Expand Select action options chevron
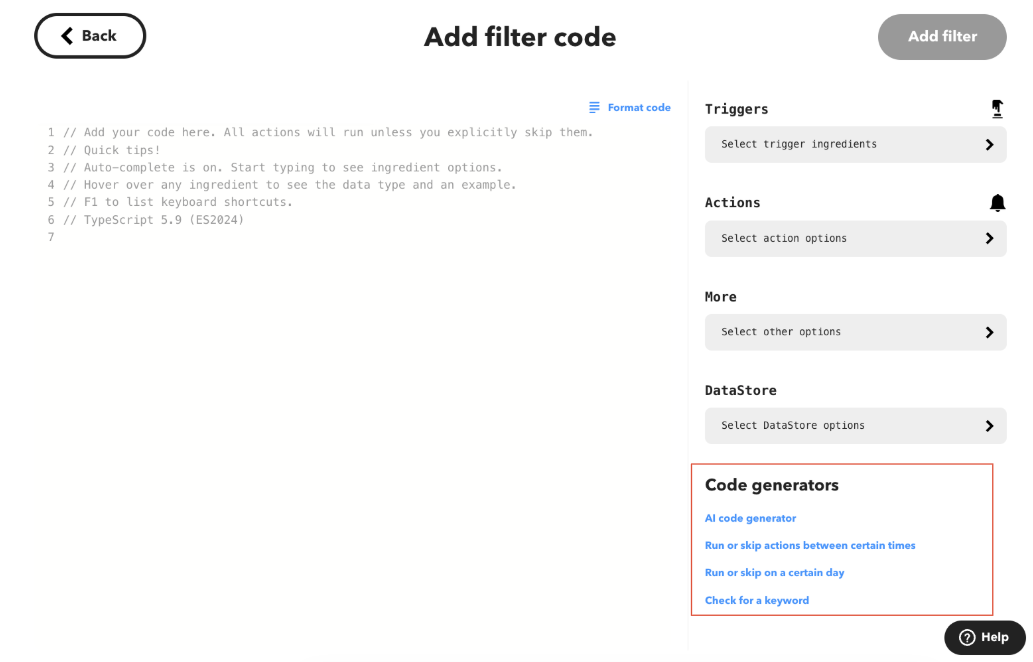The height and width of the screenshot is (662, 1033). [989, 238]
